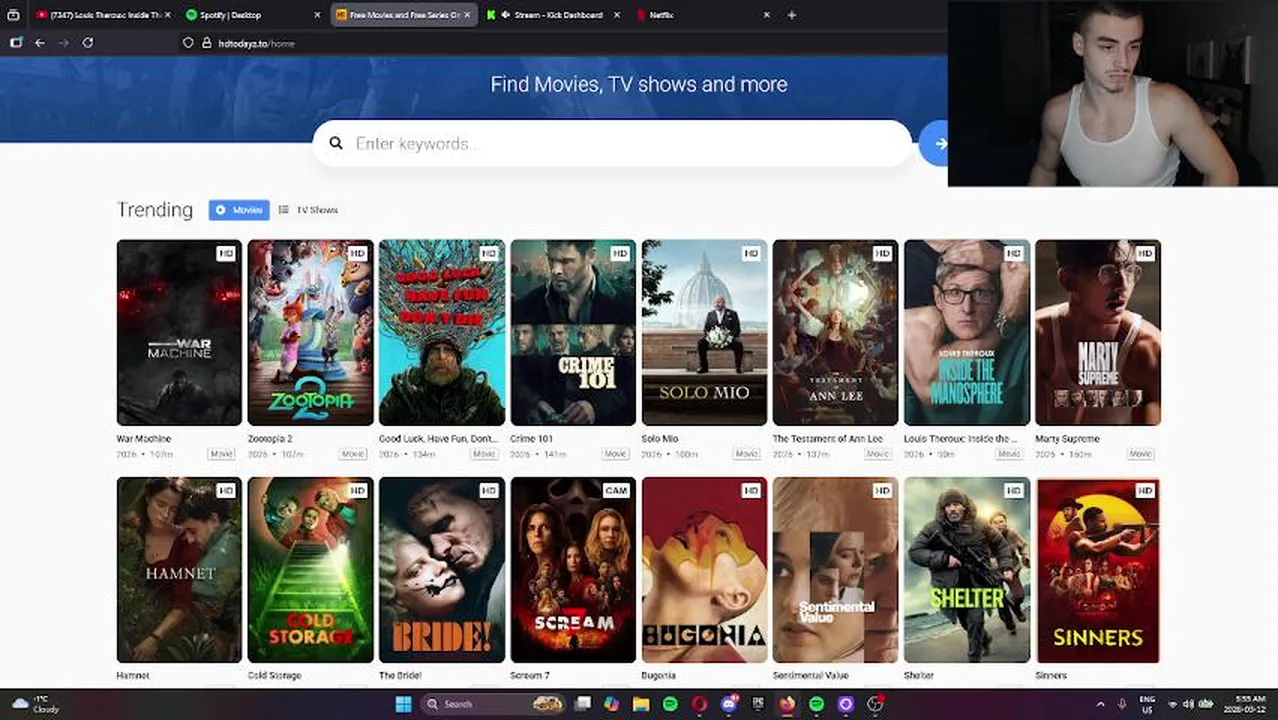Open the Opera browser taskbar icon
Viewport: 1278px width, 720px height.
[x=699, y=704]
